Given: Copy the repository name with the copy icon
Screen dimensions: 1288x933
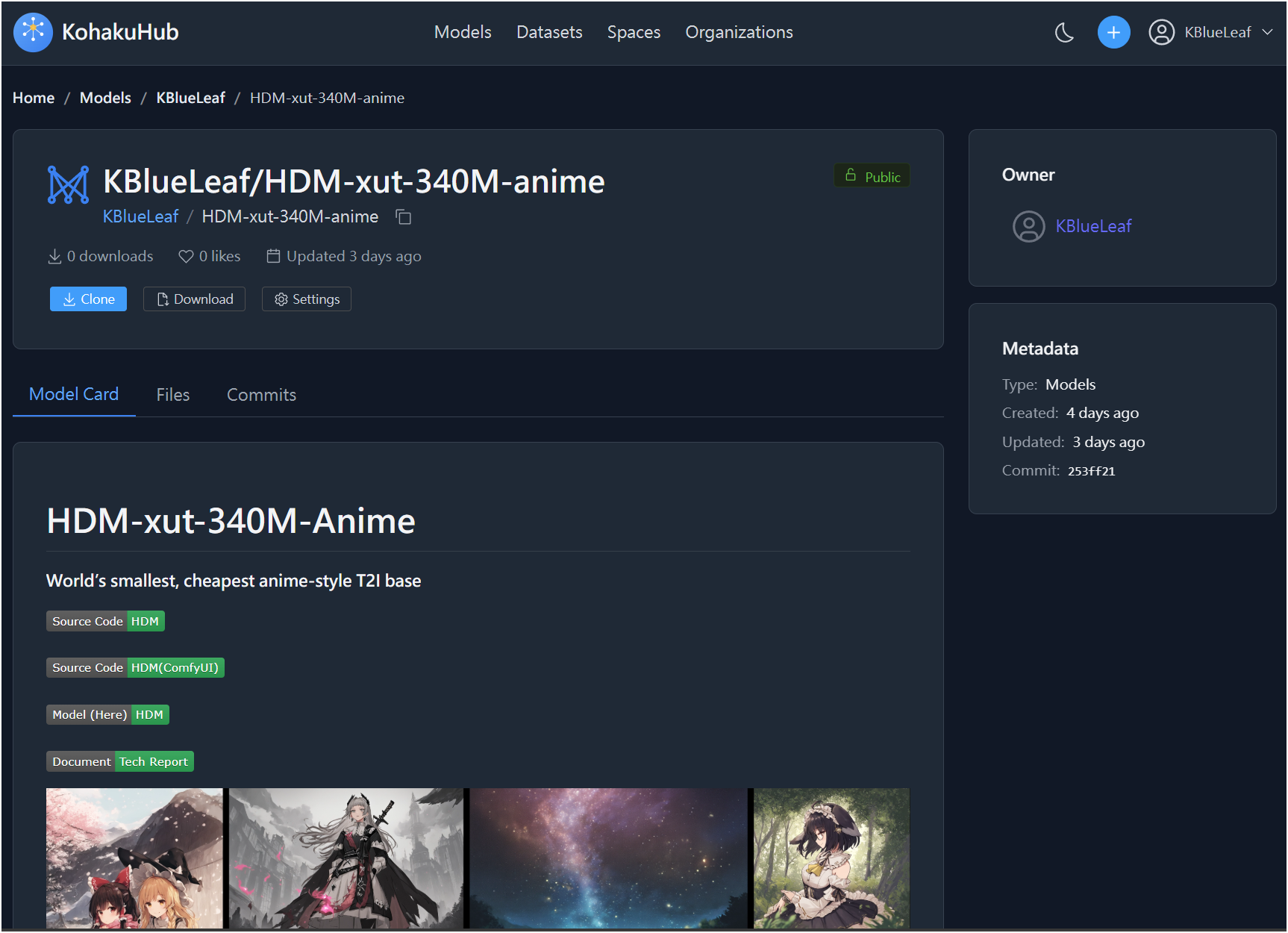Looking at the screenshot, I should coord(404,217).
